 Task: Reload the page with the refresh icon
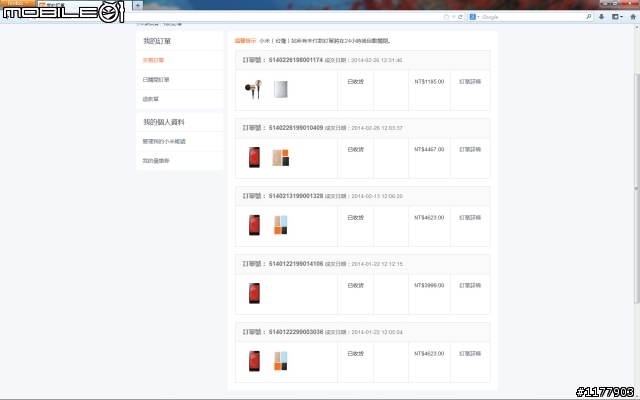point(460,17)
